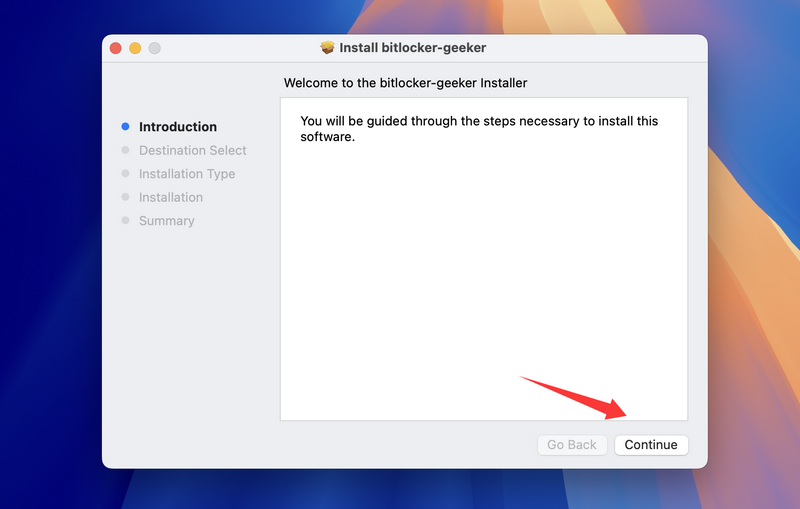The width and height of the screenshot is (800, 509).
Task: Close the installer with the red button
Action: 116,48
